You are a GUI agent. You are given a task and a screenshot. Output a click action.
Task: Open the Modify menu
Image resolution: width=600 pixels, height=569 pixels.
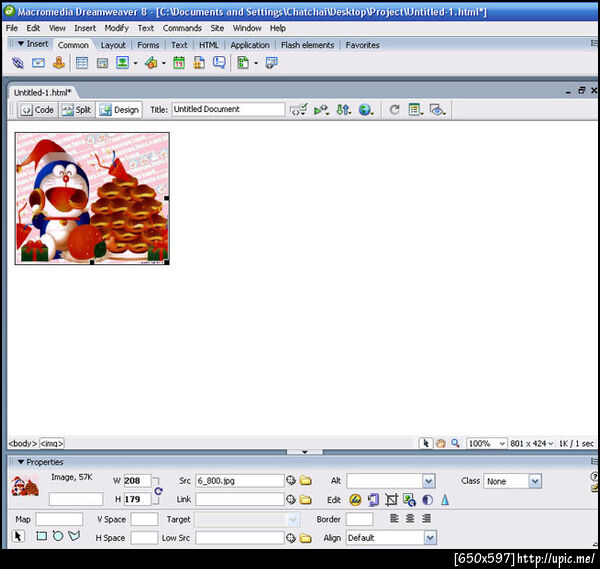tap(116, 28)
